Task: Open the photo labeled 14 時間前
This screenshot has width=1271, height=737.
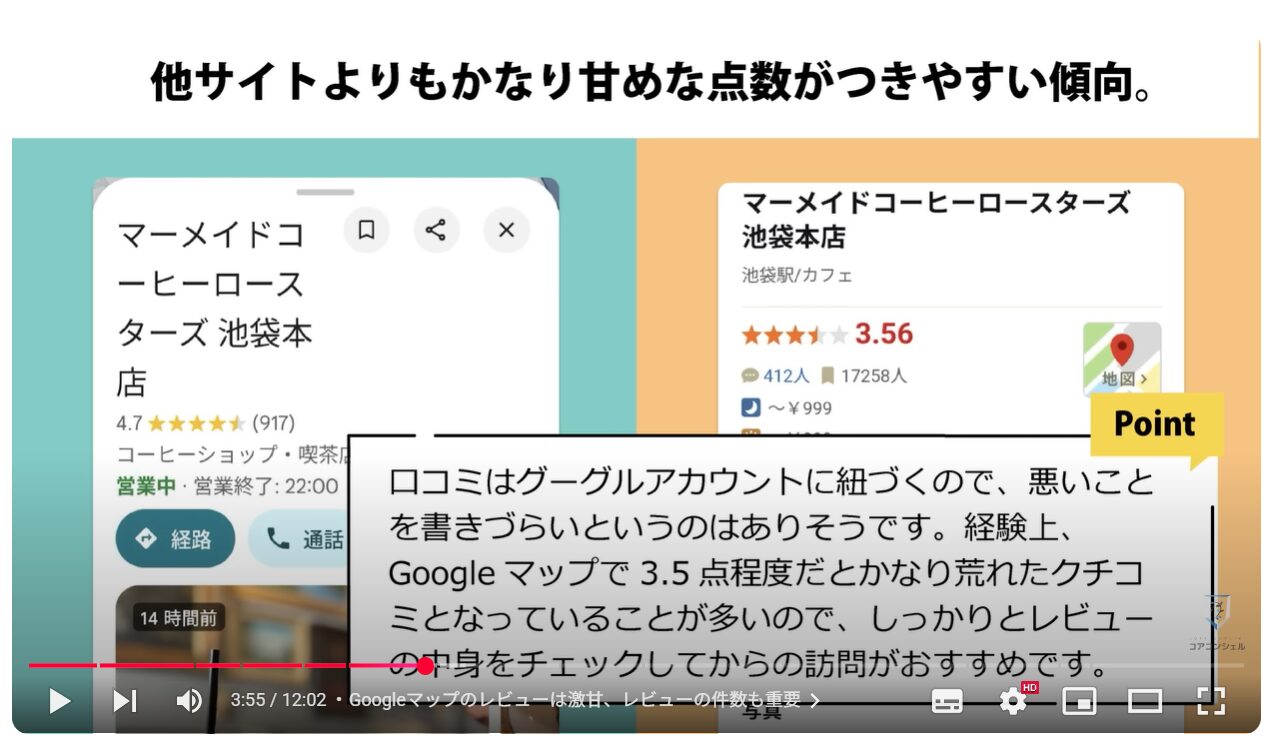Action: [179, 618]
